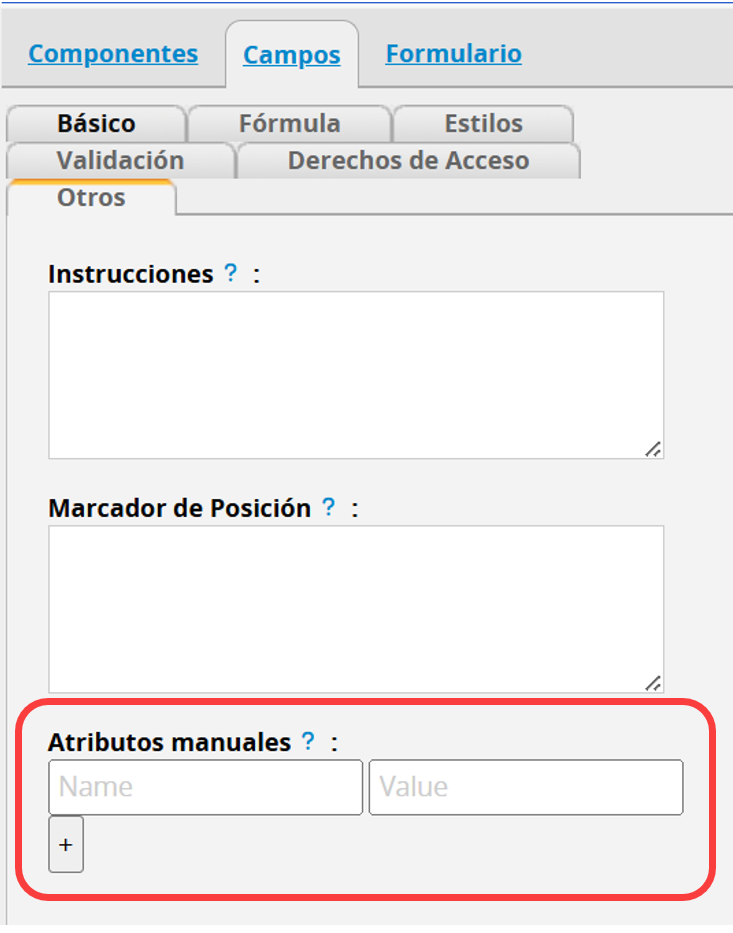Open the Básico sub-tab

pyautogui.click(x=96, y=124)
